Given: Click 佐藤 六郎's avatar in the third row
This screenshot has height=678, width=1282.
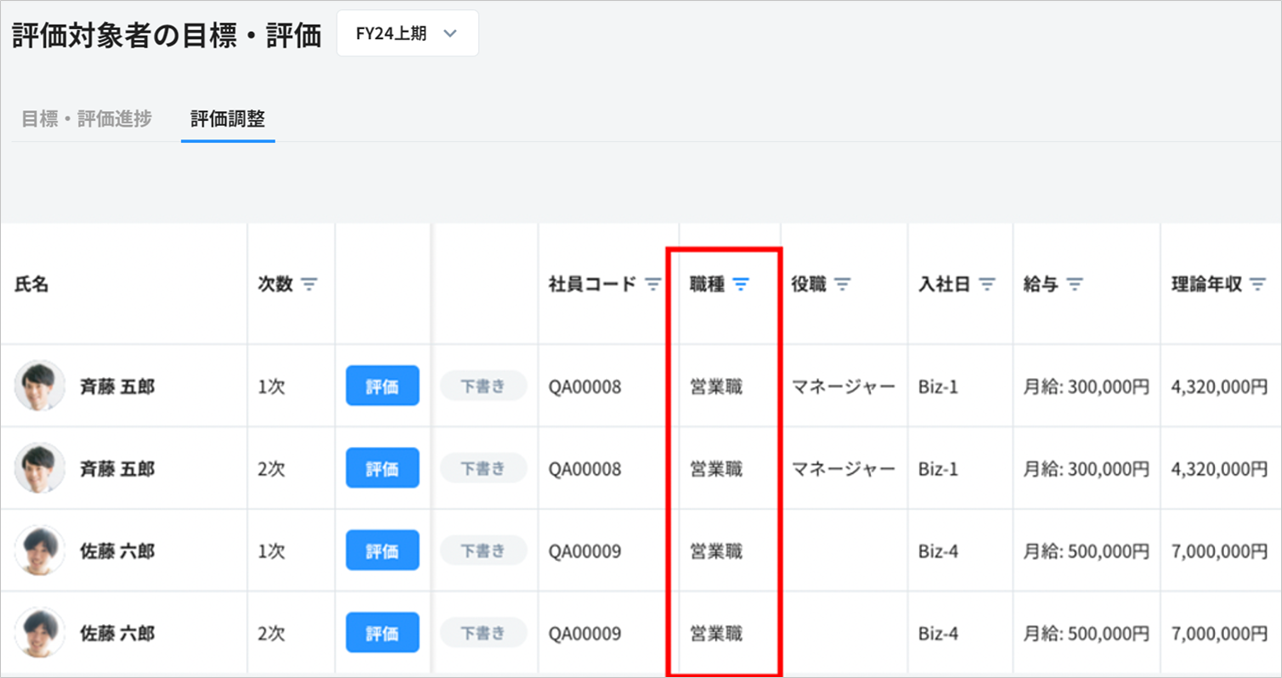Looking at the screenshot, I should click(40, 550).
